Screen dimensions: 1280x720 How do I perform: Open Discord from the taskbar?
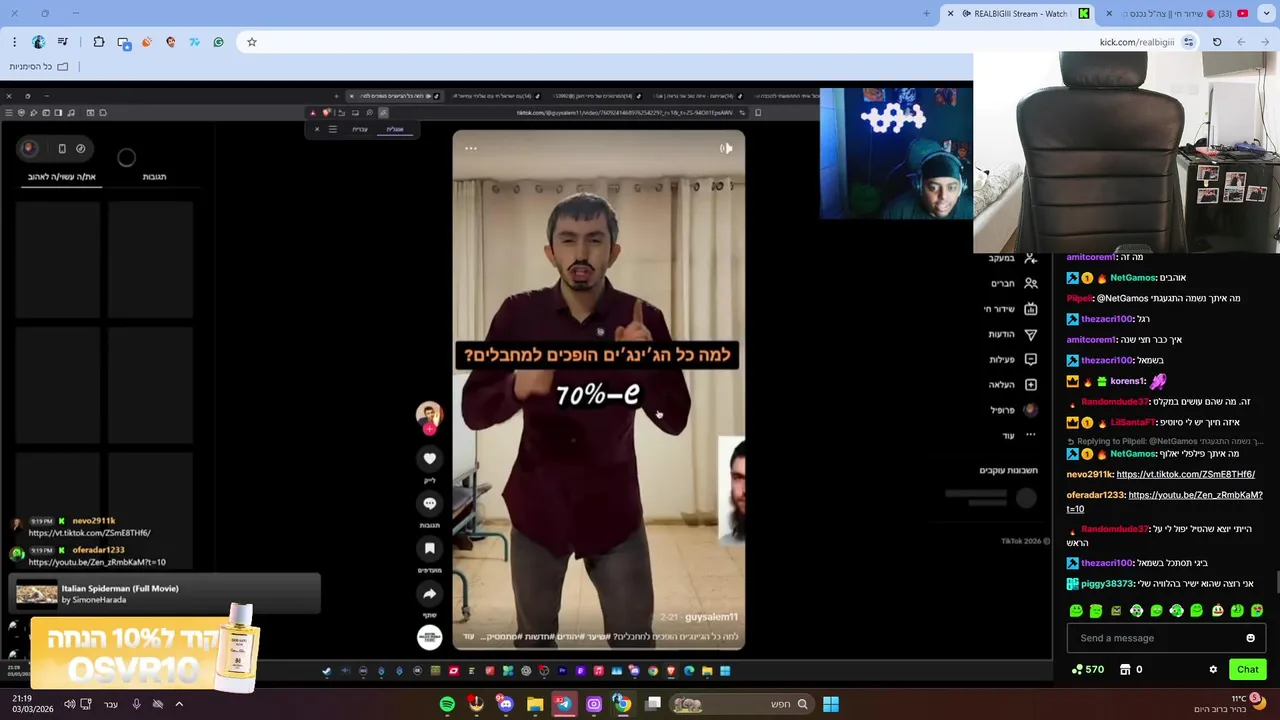(505, 704)
